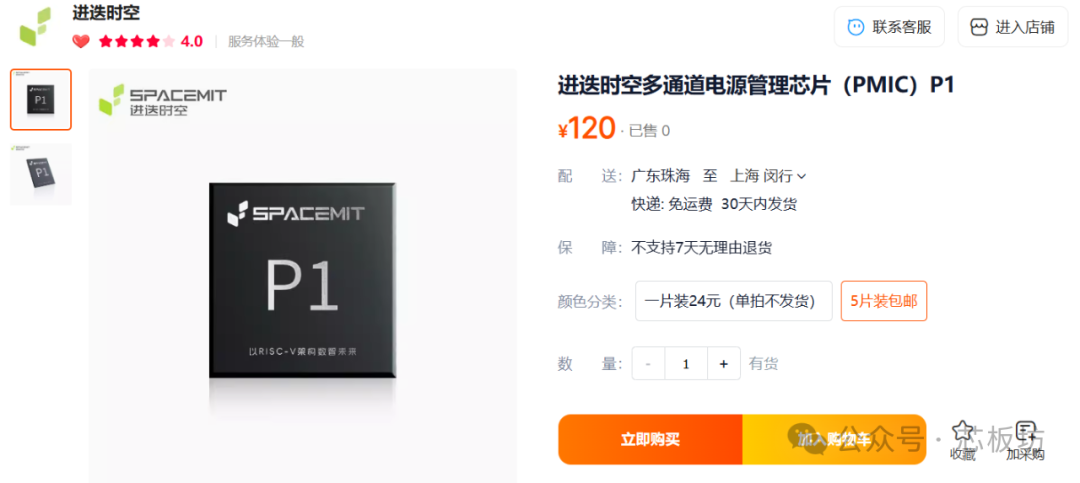Select the first P1 chip thumbnail
The image size is (1080, 483).
tap(41, 99)
